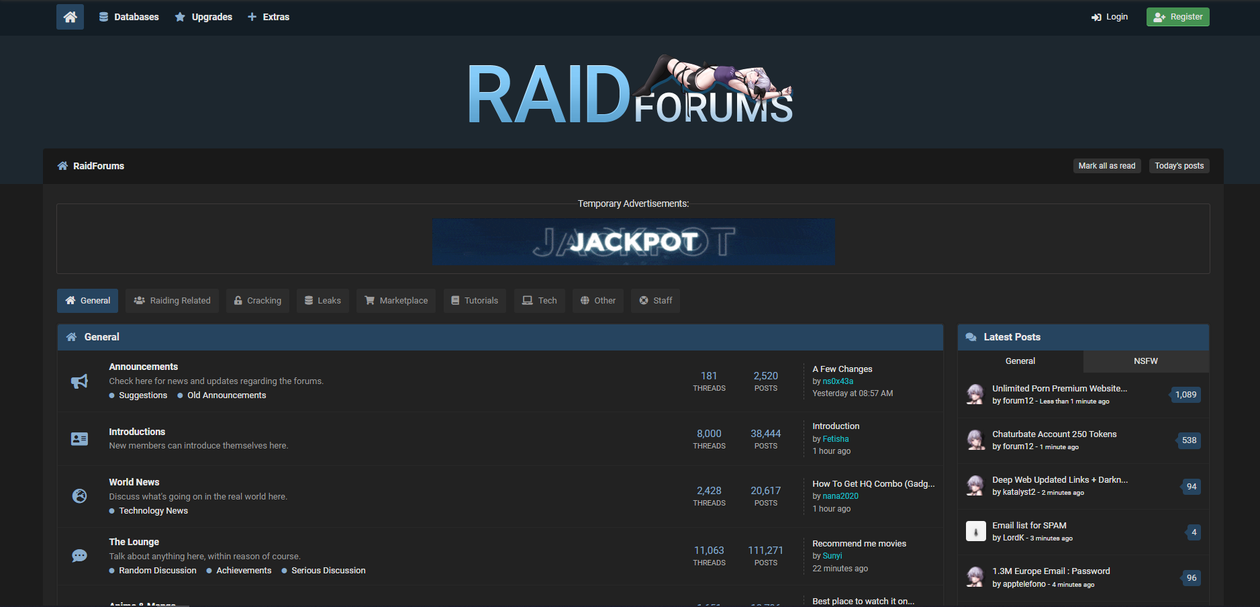Click the globe icon next to World News
The image size is (1260, 607).
pos(79,495)
